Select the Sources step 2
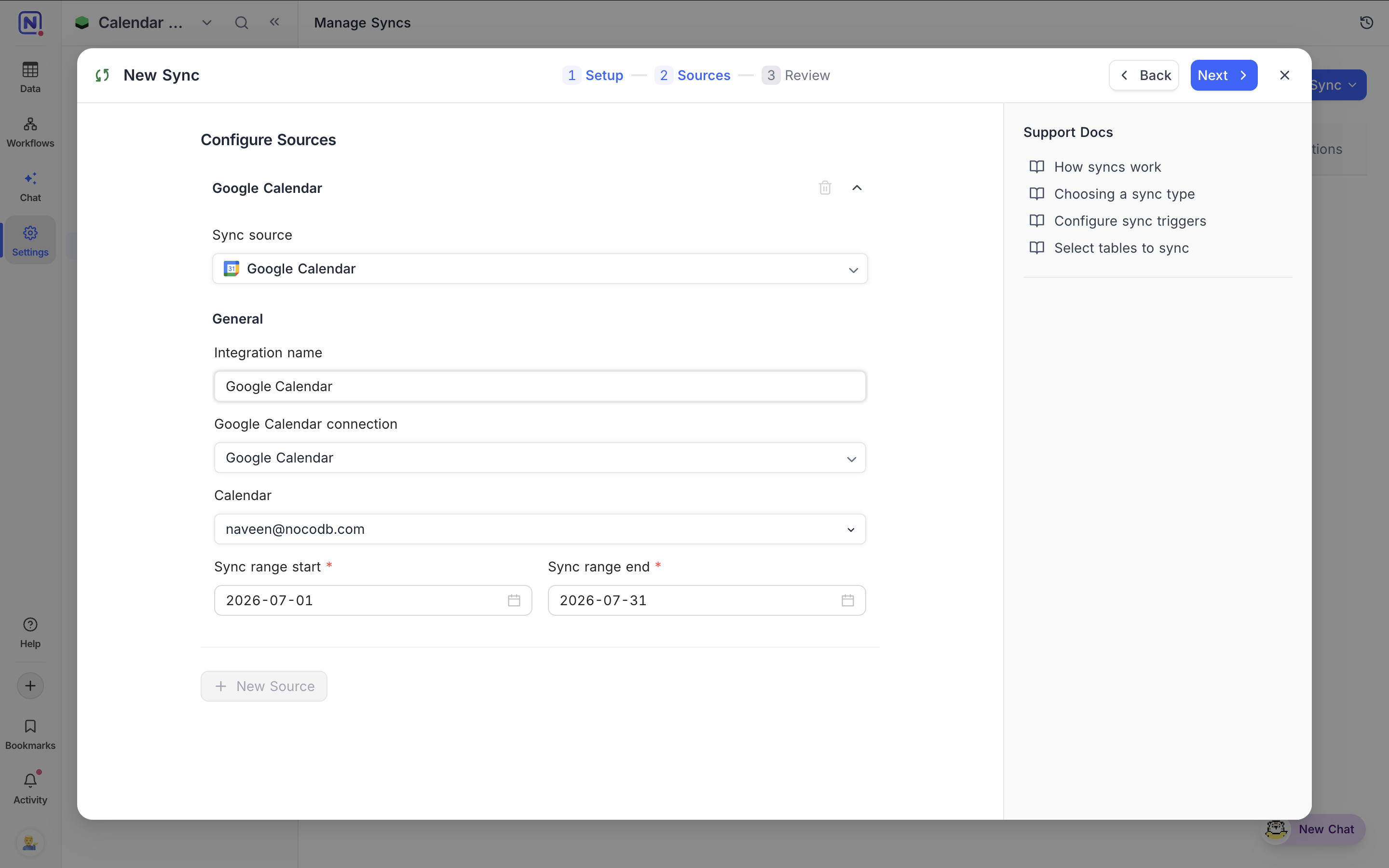The width and height of the screenshot is (1389, 868). pyautogui.click(x=692, y=75)
